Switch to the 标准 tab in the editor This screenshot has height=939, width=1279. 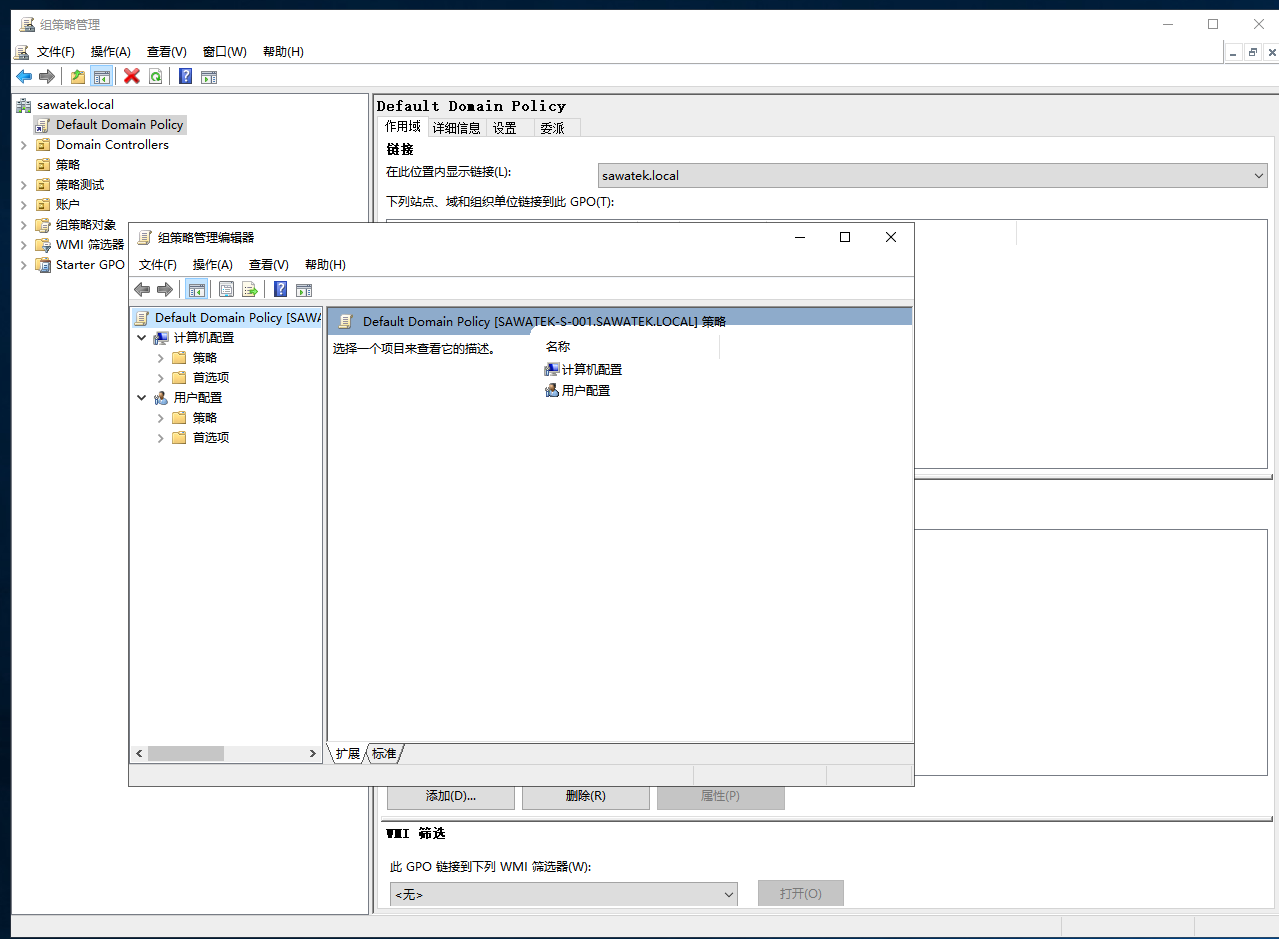(x=384, y=754)
